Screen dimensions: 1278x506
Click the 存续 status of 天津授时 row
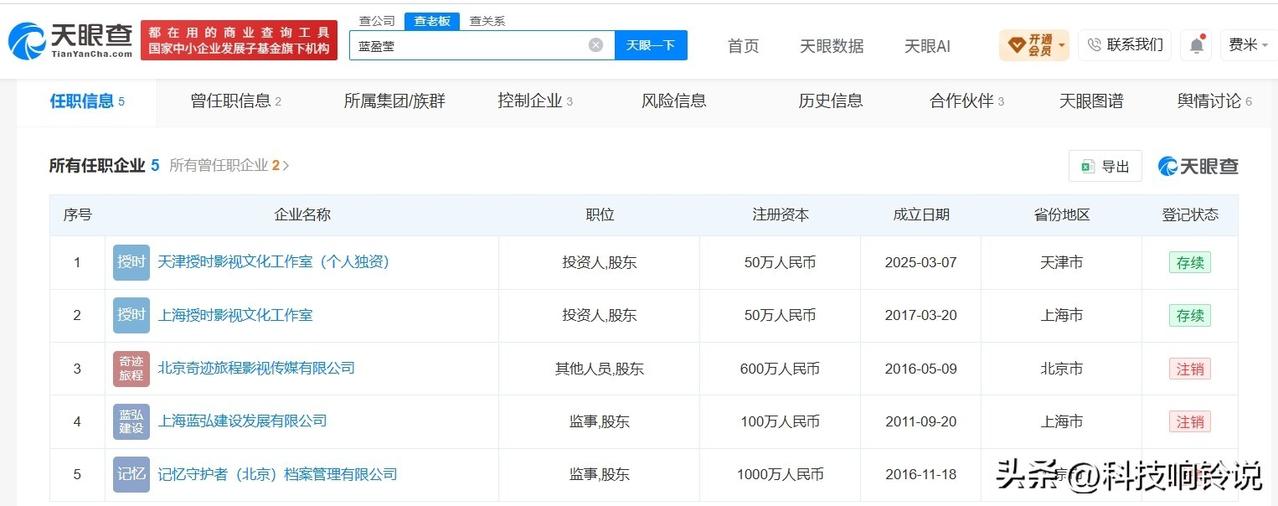pos(1190,262)
